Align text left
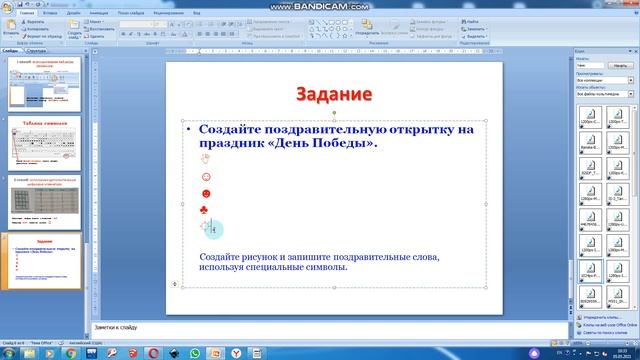The height and width of the screenshot is (360, 640). 200,34
